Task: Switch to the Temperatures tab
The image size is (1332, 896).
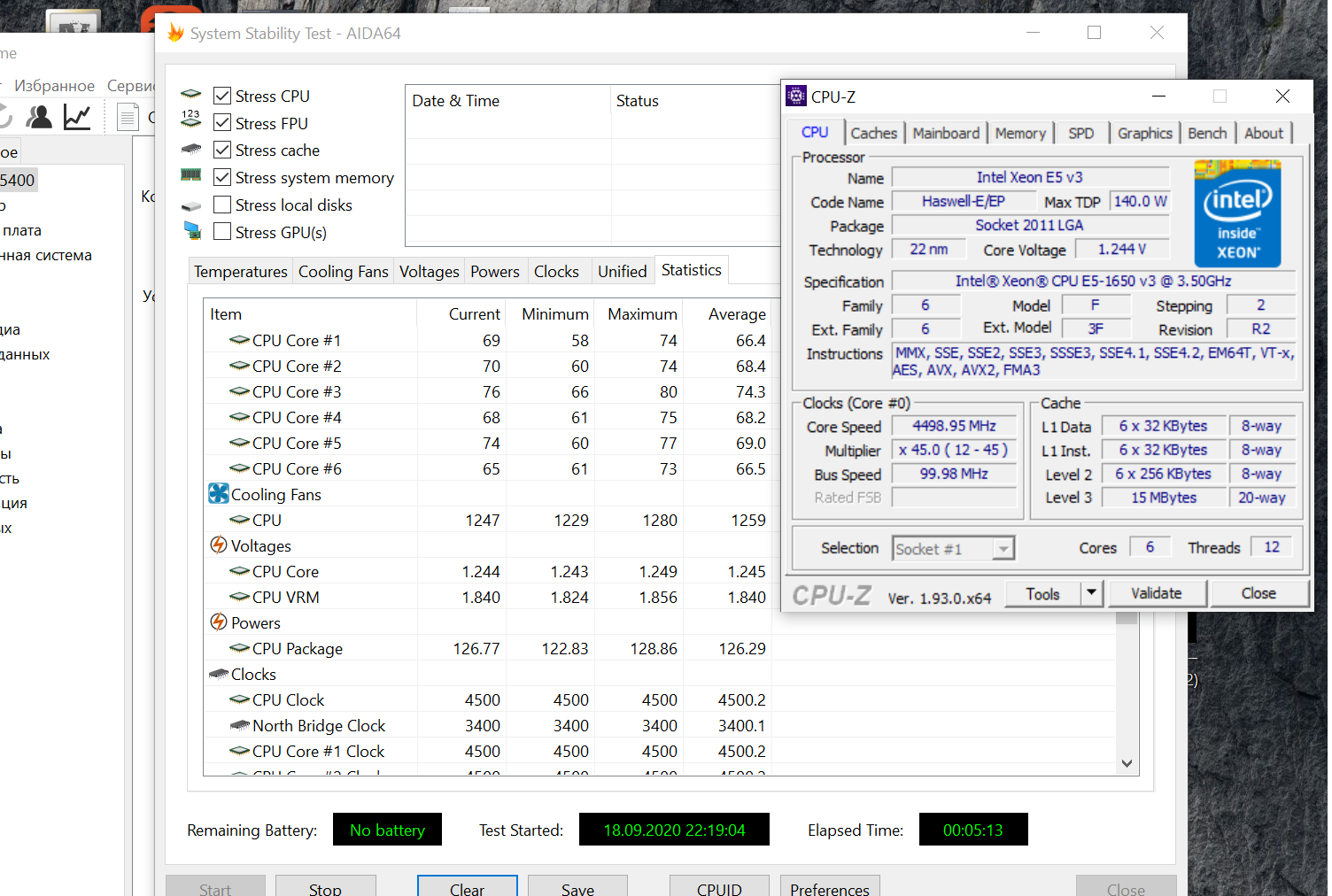Action: coord(241,272)
